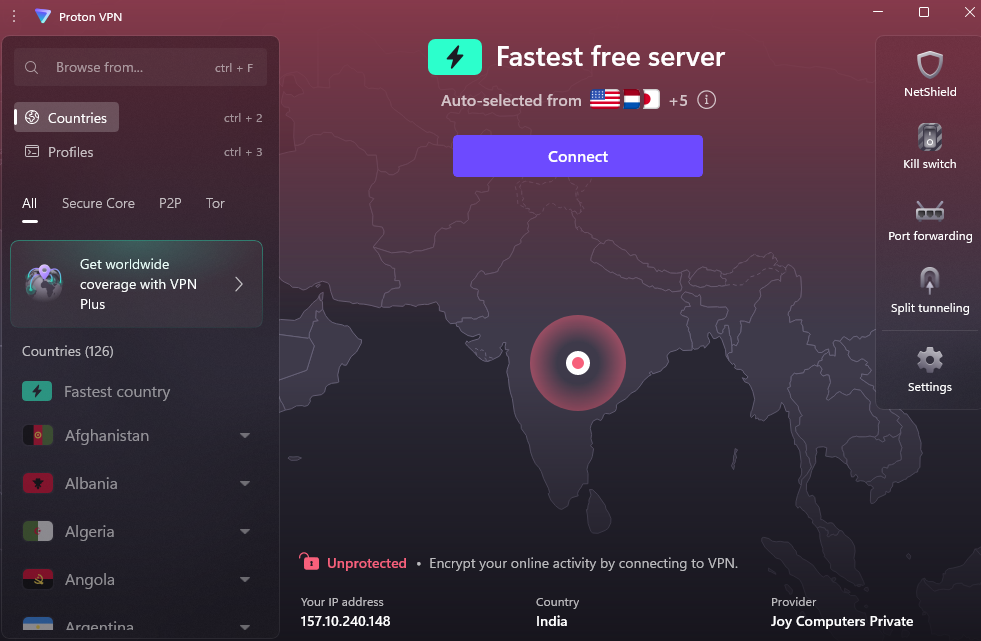
Task: Expand the Angola server list
Action: [245, 580]
